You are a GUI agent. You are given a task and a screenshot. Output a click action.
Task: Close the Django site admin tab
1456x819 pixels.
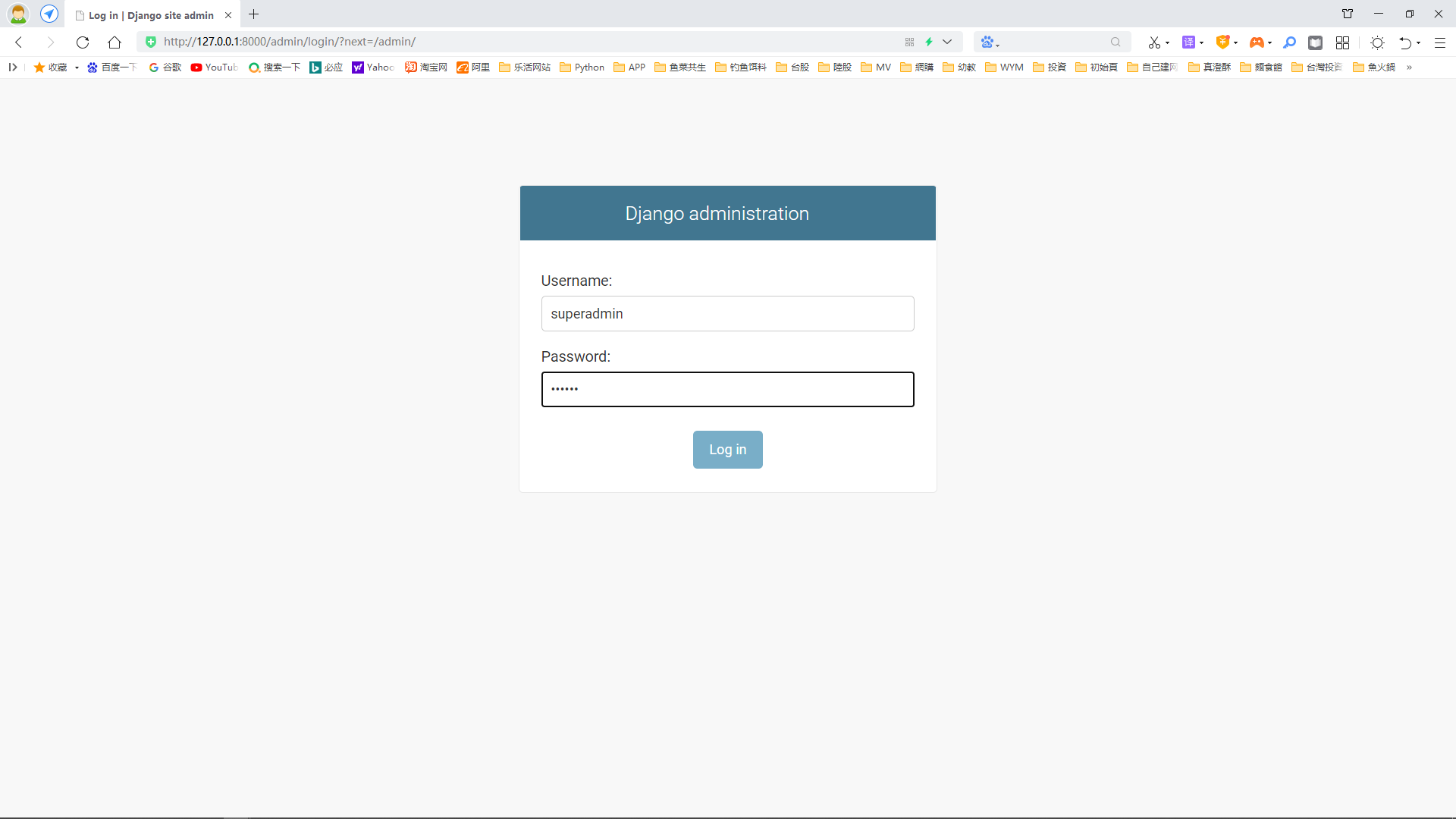pos(228,15)
